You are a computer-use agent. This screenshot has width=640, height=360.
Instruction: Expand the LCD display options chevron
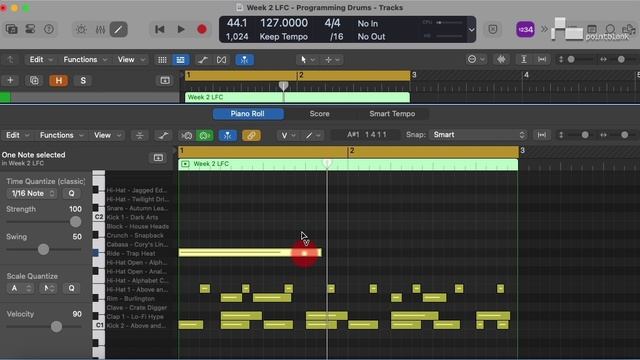[471, 30]
